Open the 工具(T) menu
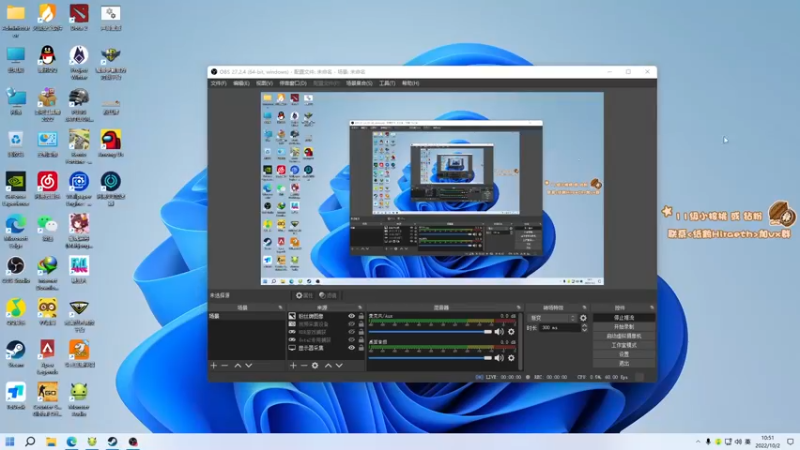The height and width of the screenshot is (450, 800). pos(387,83)
